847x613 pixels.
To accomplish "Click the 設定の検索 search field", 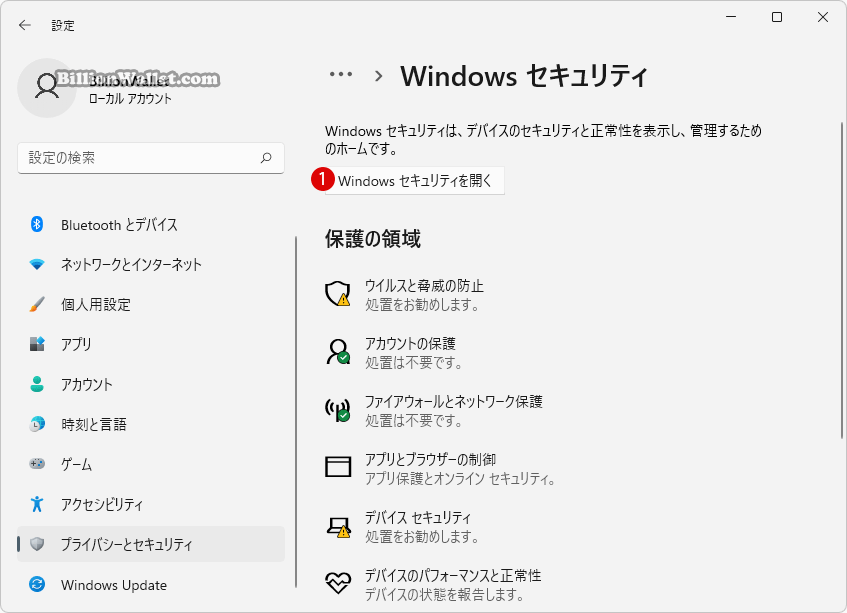I will point(151,158).
